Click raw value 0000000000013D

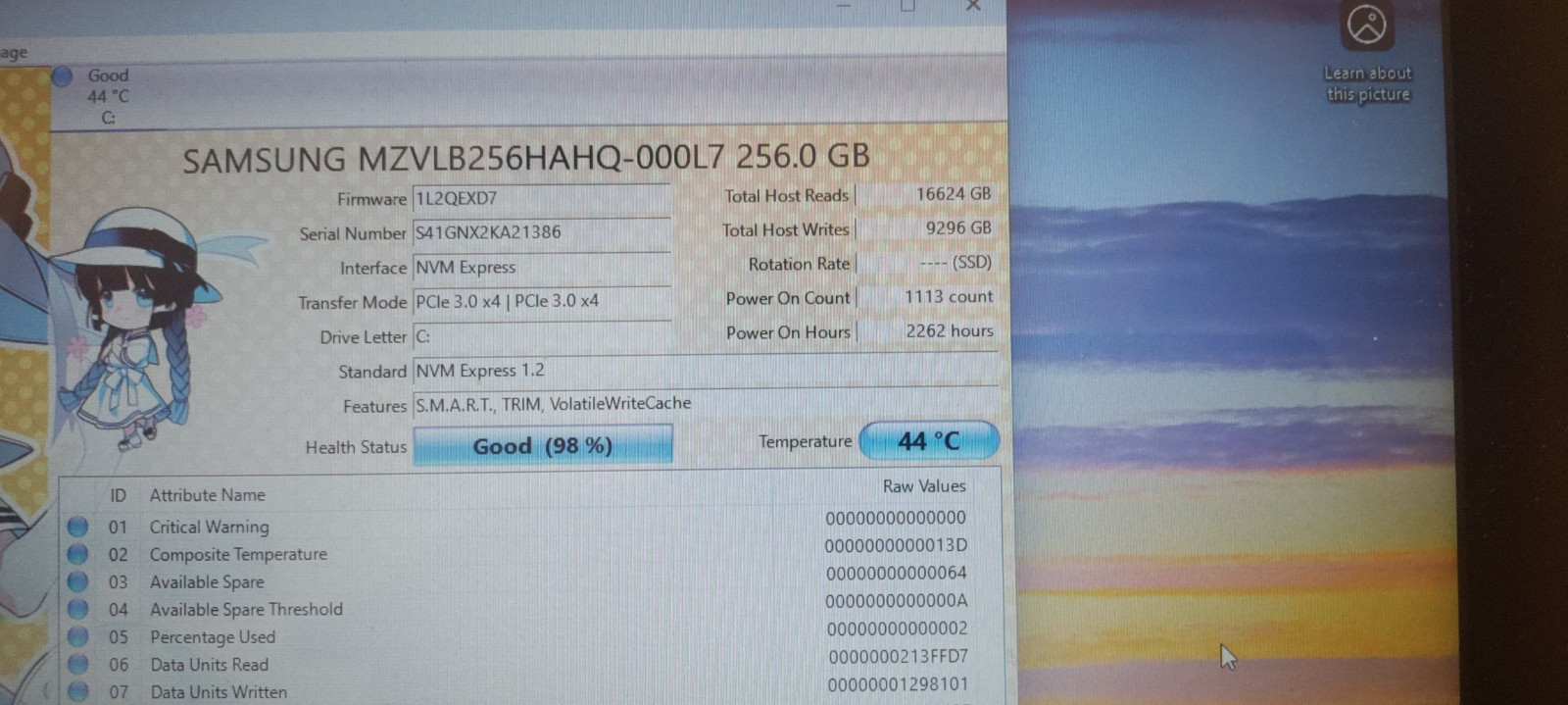pyautogui.click(x=896, y=545)
